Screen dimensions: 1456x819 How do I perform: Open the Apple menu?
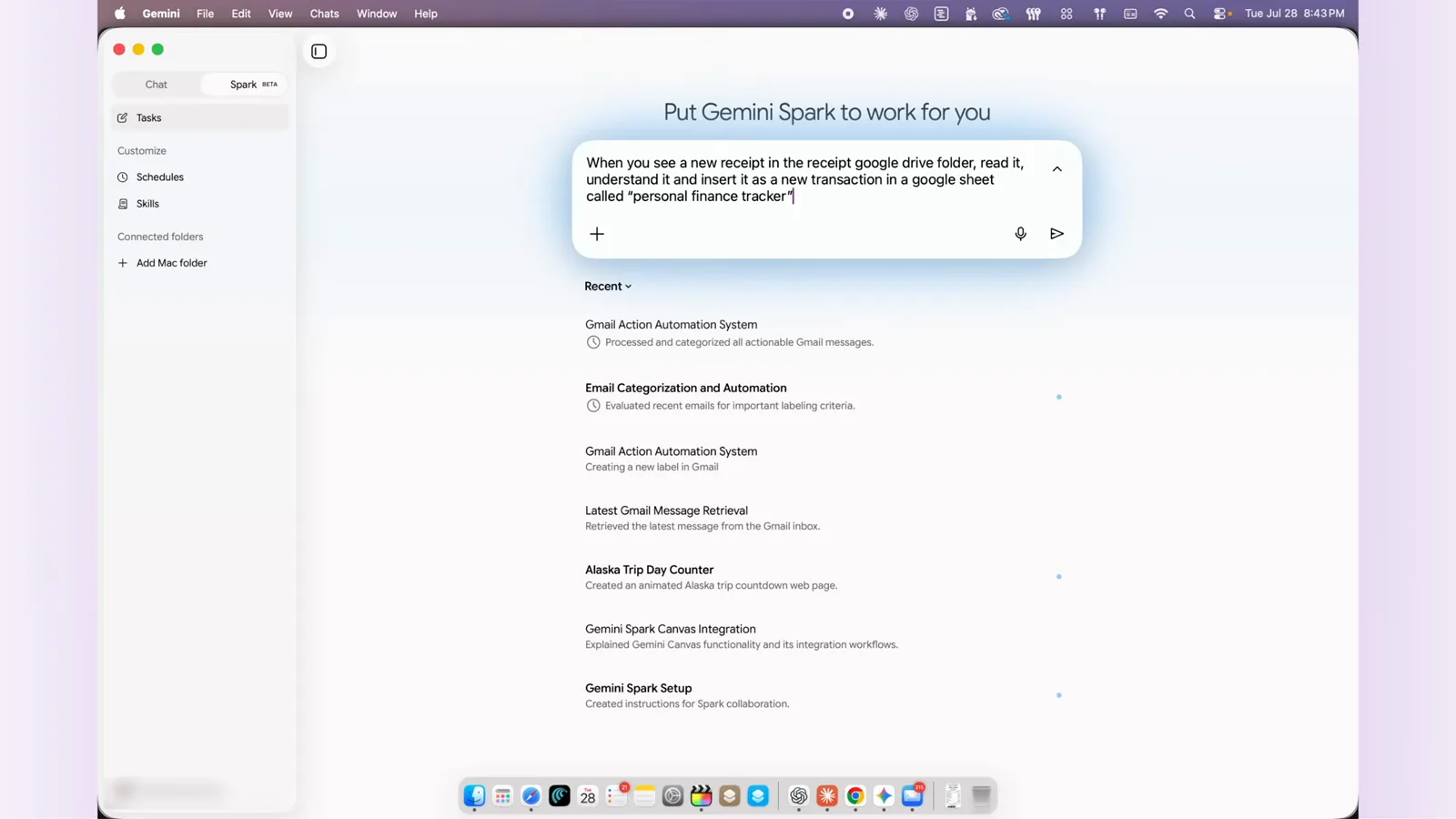[x=119, y=14]
